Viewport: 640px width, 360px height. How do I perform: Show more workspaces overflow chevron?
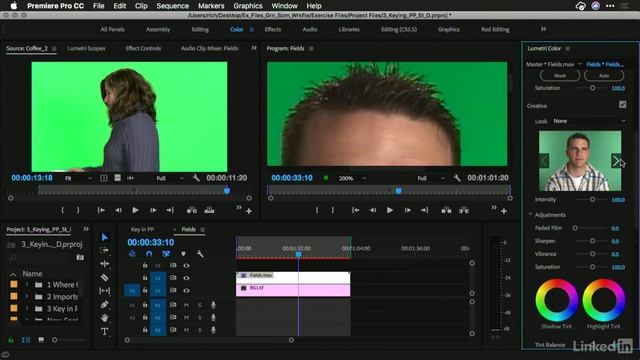click(543, 29)
